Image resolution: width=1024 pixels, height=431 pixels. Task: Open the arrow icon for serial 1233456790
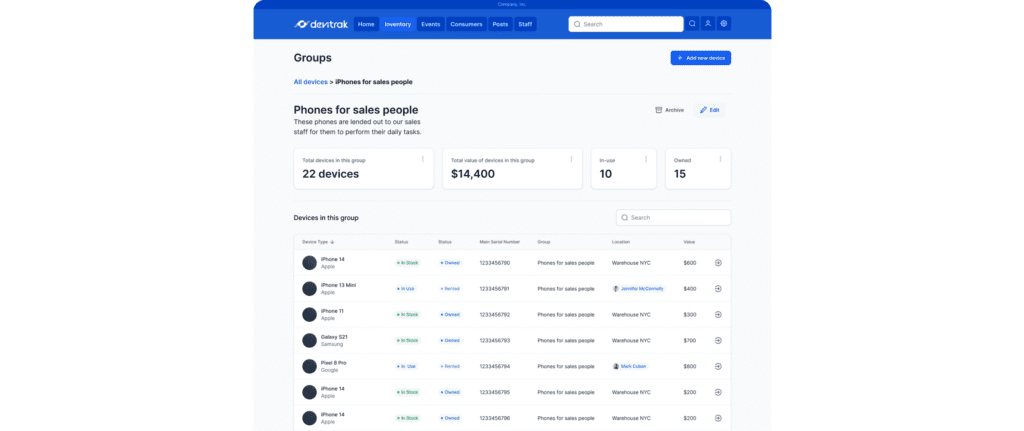point(718,263)
